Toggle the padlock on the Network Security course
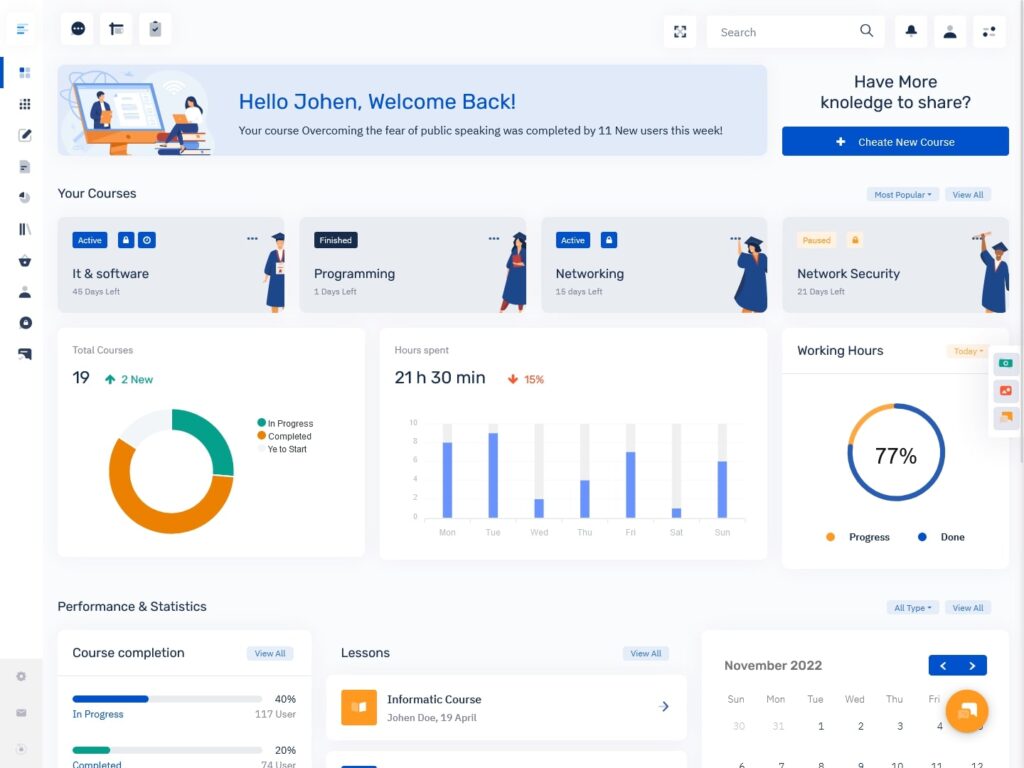This screenshot has height=768, width=1024. point(855,240)
